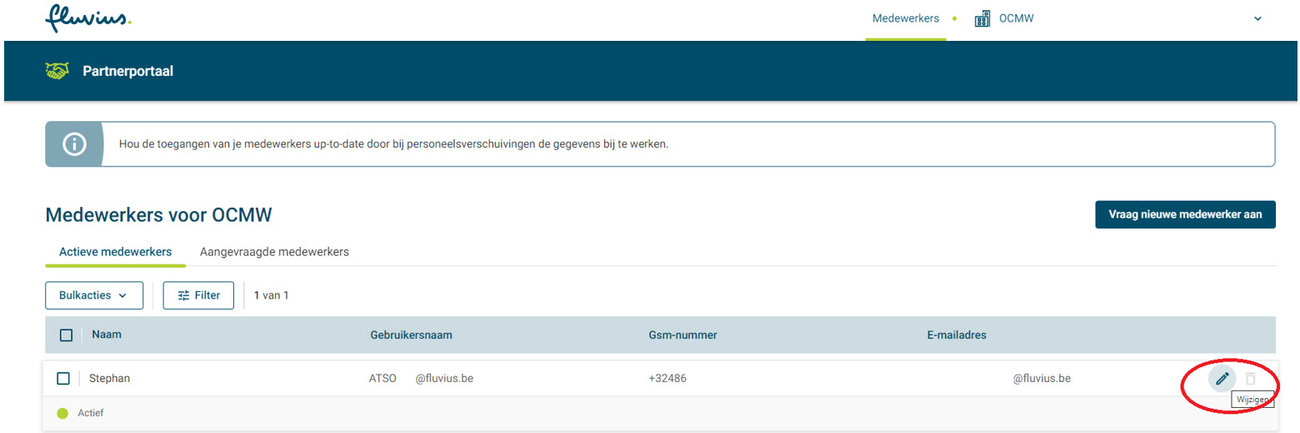Edit Stephan with the pencil icon
Screen dimensions: 1300x433
pyautogui.click(x=1222, y=379)
